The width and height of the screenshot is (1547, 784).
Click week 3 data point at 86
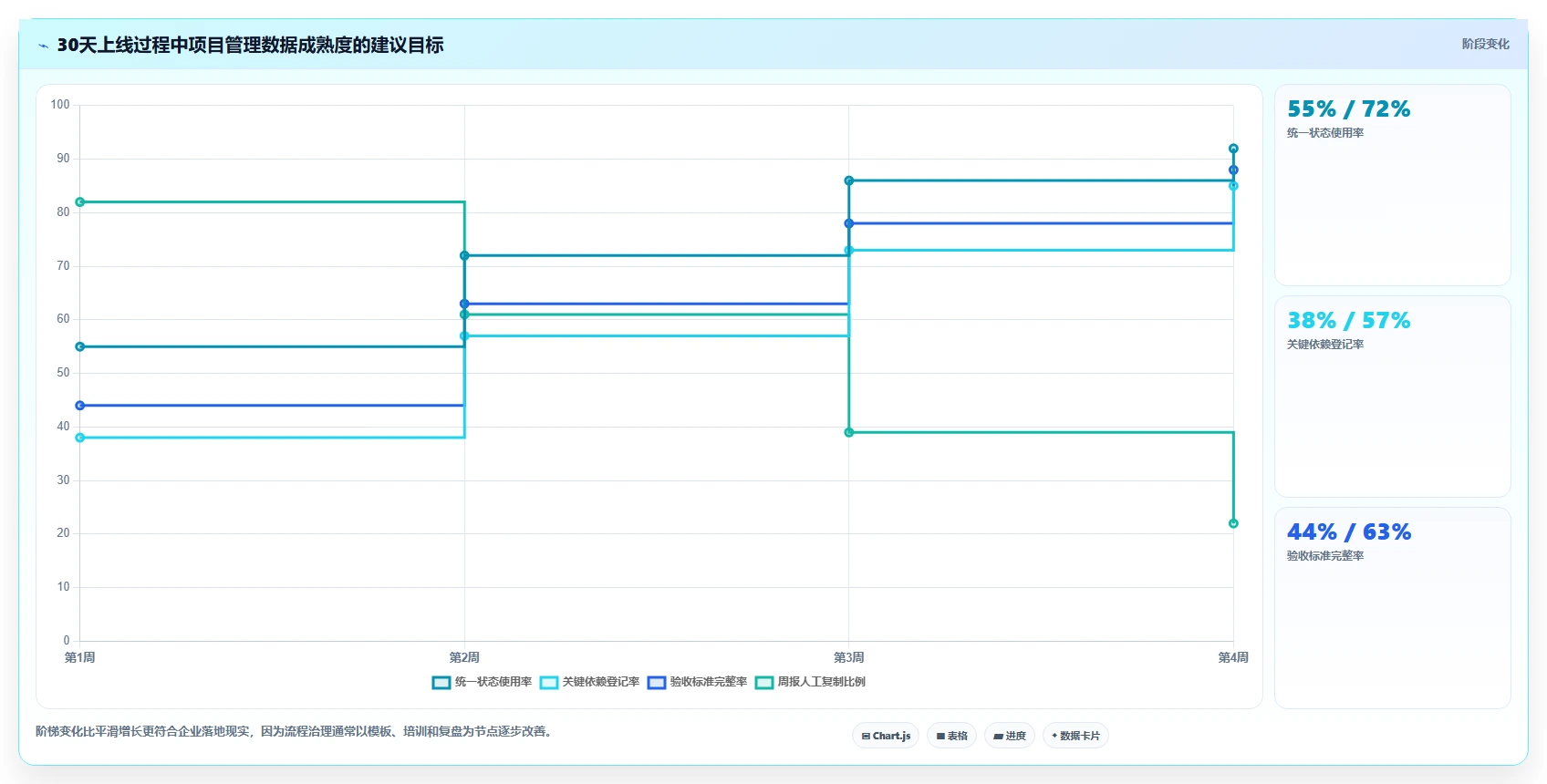click(x=849, y=181)
